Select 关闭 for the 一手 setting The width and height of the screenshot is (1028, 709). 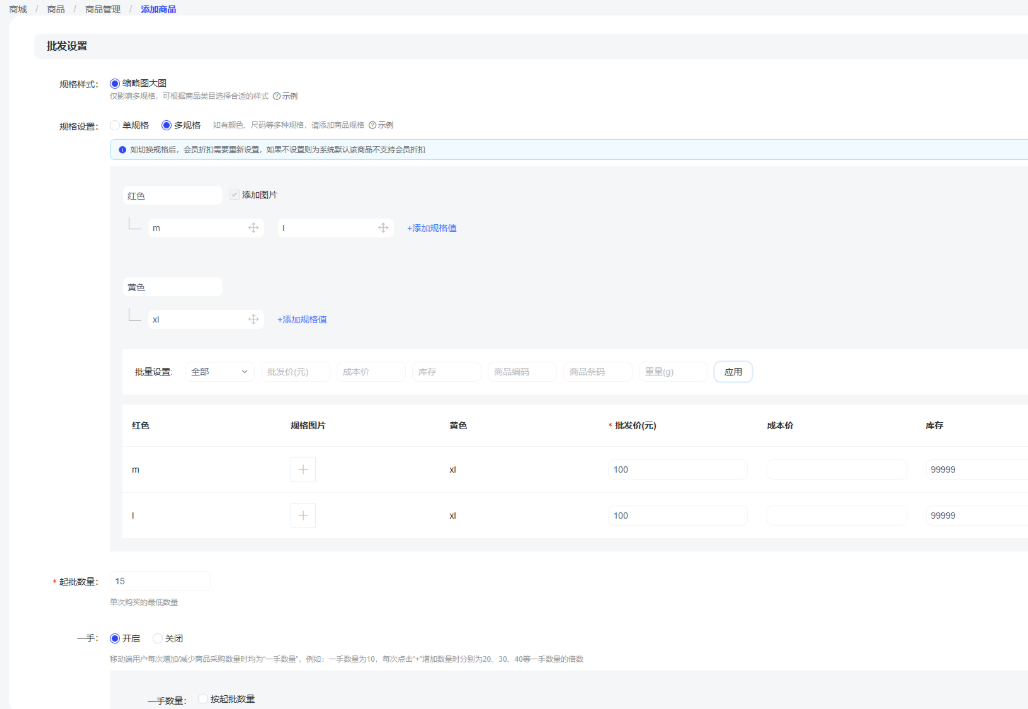click(x=158, y=638)
